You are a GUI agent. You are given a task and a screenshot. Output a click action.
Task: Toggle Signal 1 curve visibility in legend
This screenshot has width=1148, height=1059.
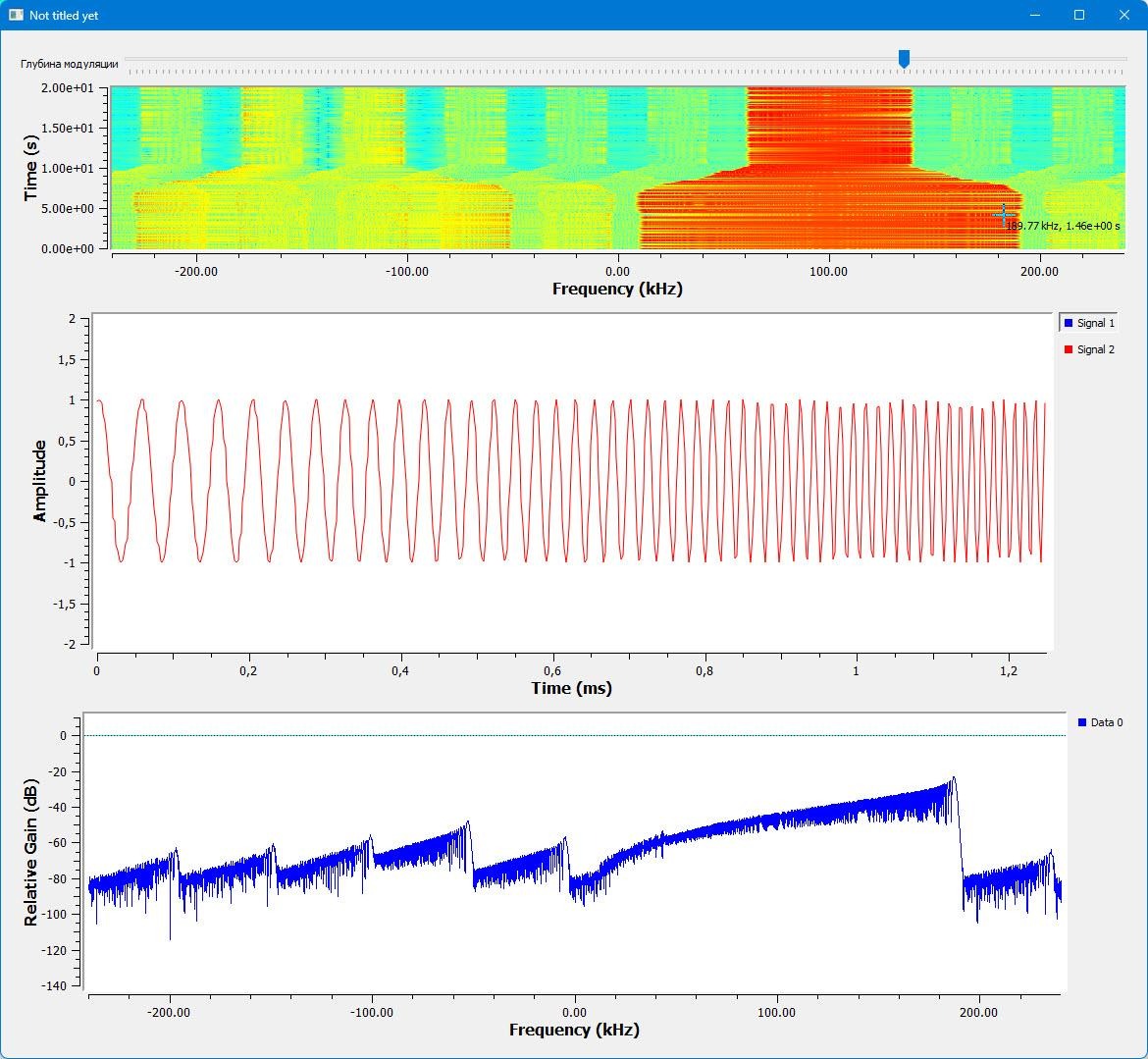pos(1095,323)
